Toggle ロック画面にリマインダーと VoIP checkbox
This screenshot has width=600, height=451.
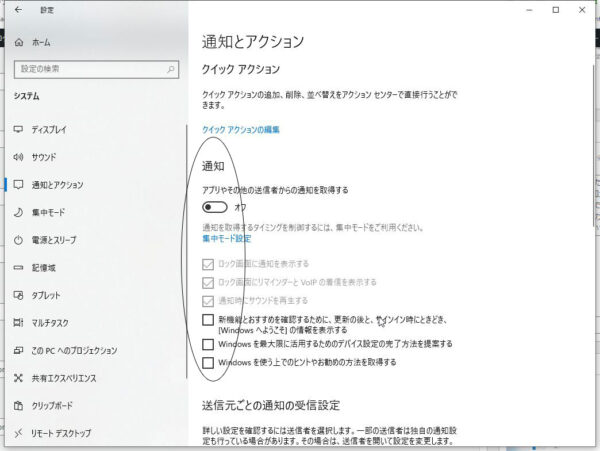[x=208, y=282]
